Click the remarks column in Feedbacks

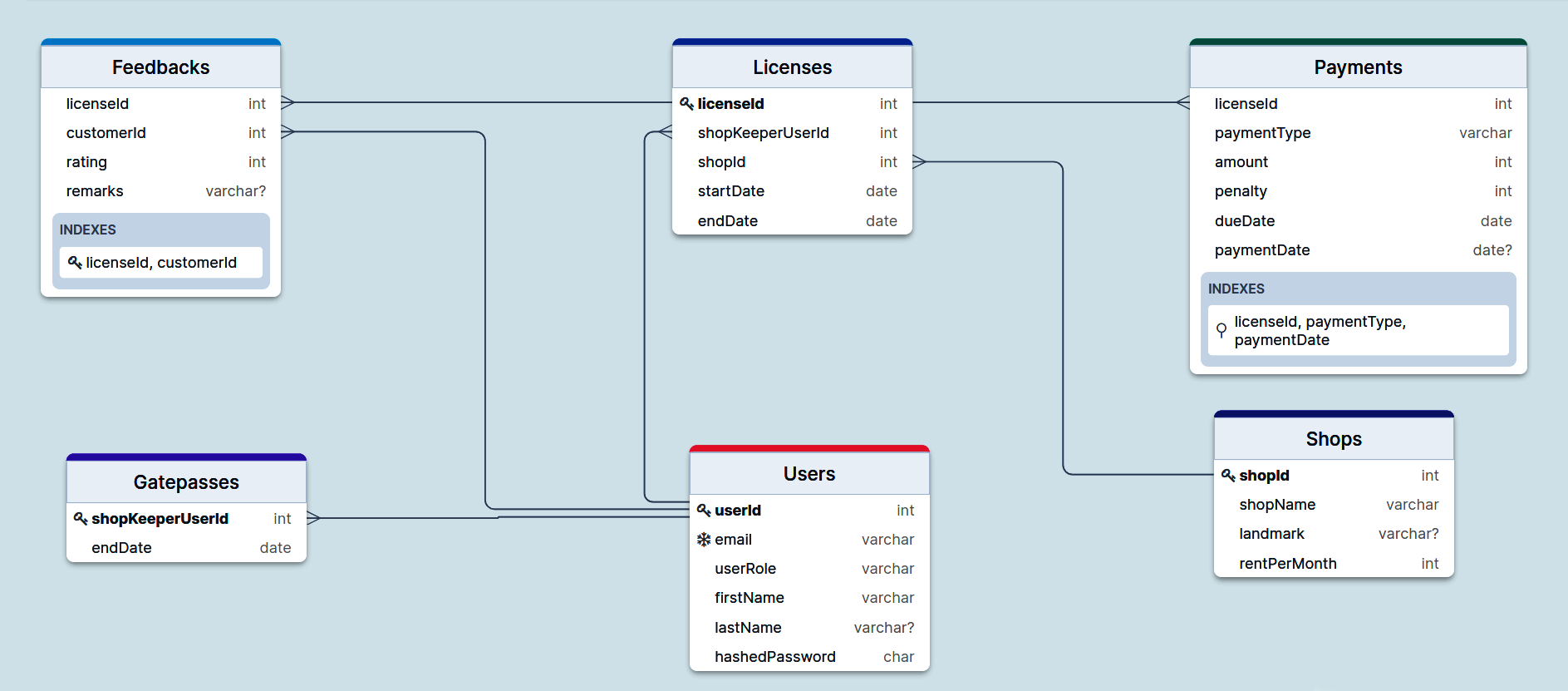[161, 191]
